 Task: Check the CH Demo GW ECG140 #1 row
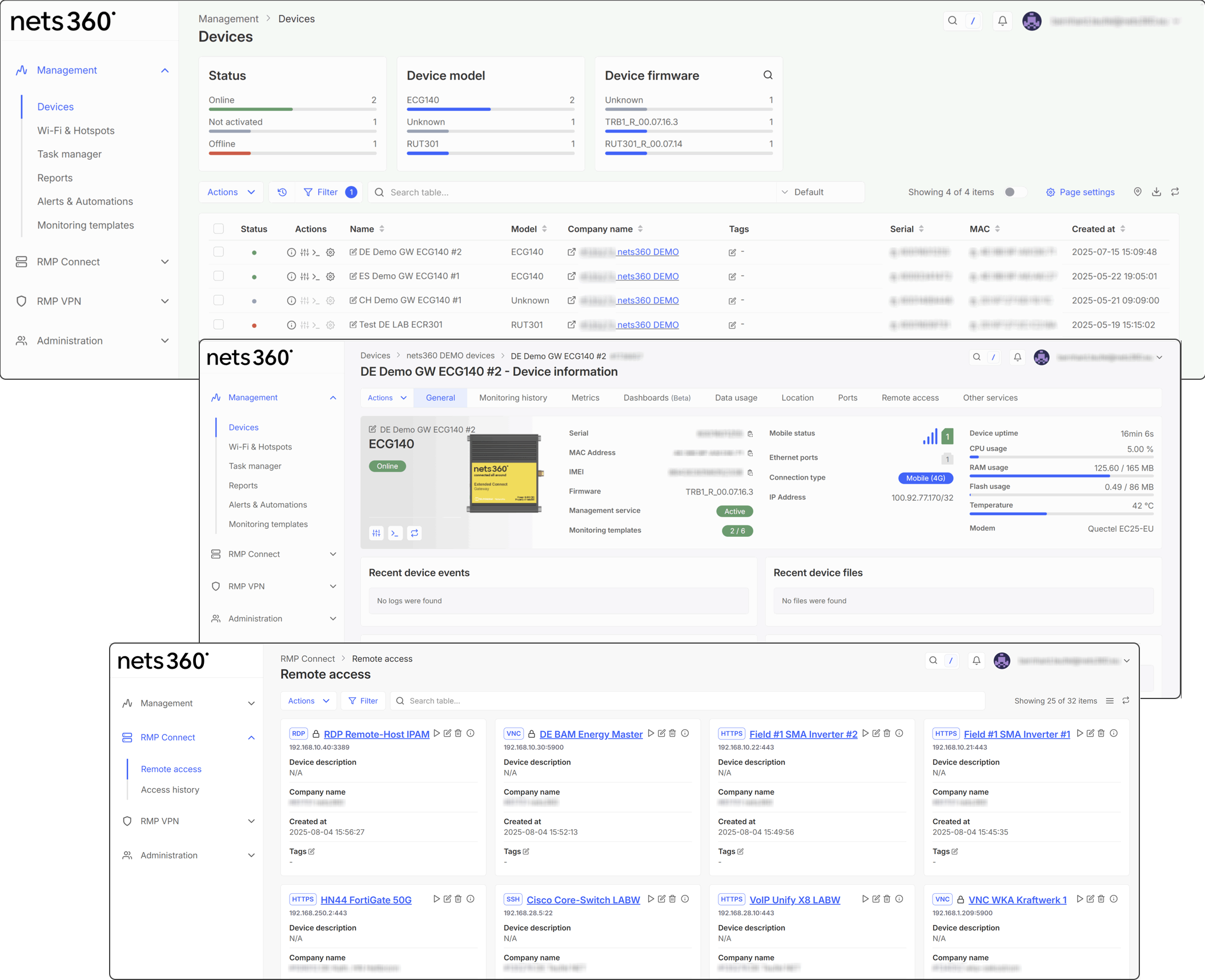[219, 300]
